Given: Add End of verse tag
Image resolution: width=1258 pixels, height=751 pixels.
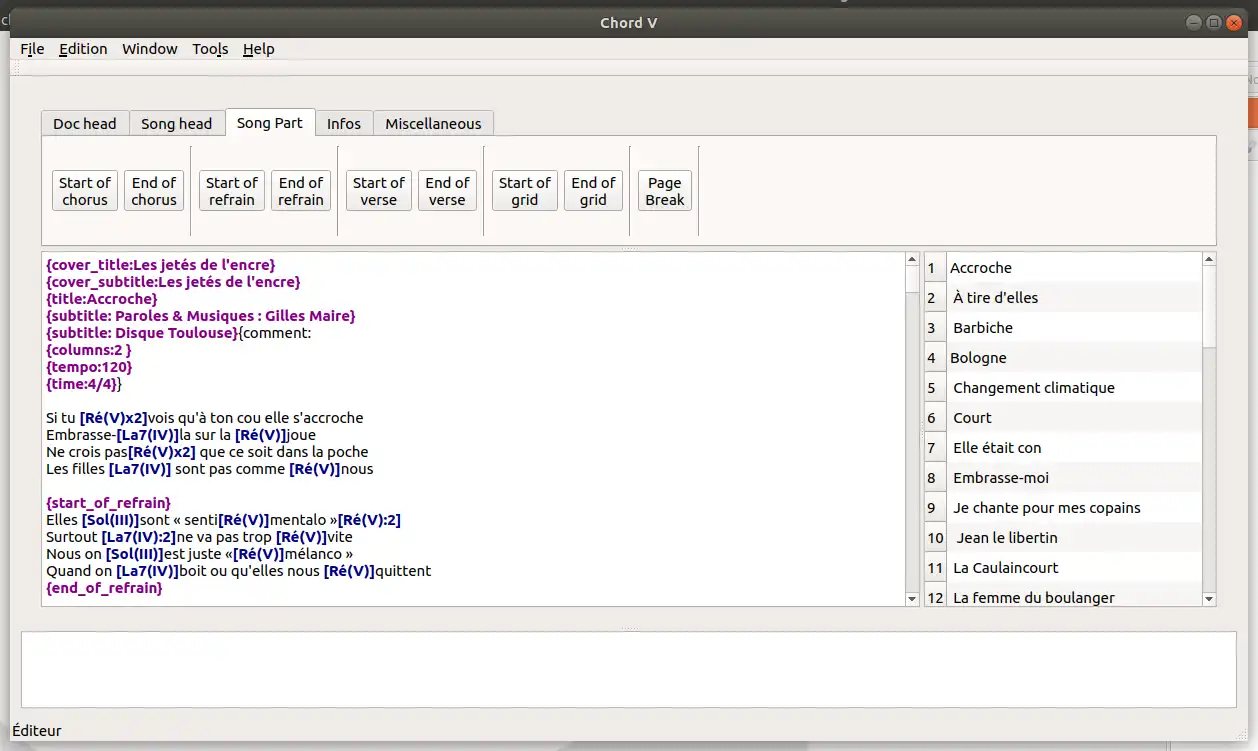Looking at the screenshot, I should click(447, 191).
